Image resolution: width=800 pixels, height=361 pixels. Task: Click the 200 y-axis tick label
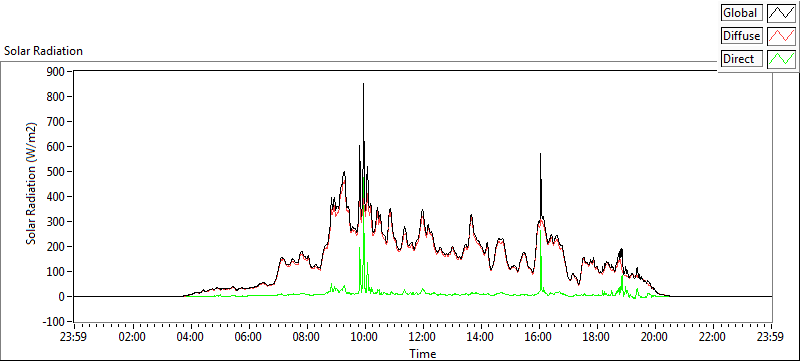point(55,246)
